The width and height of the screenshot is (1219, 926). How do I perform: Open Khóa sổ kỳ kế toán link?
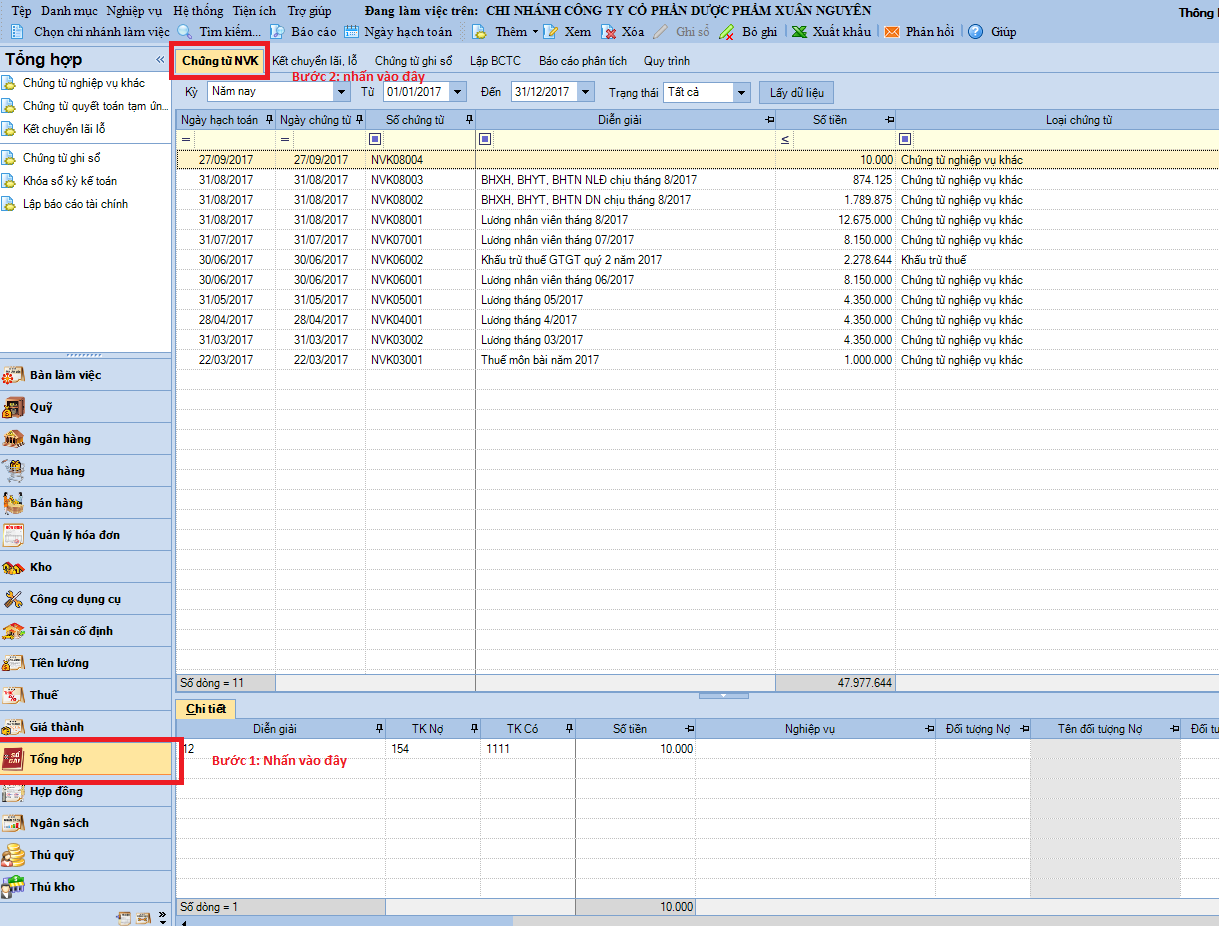(x=69, y=181)
